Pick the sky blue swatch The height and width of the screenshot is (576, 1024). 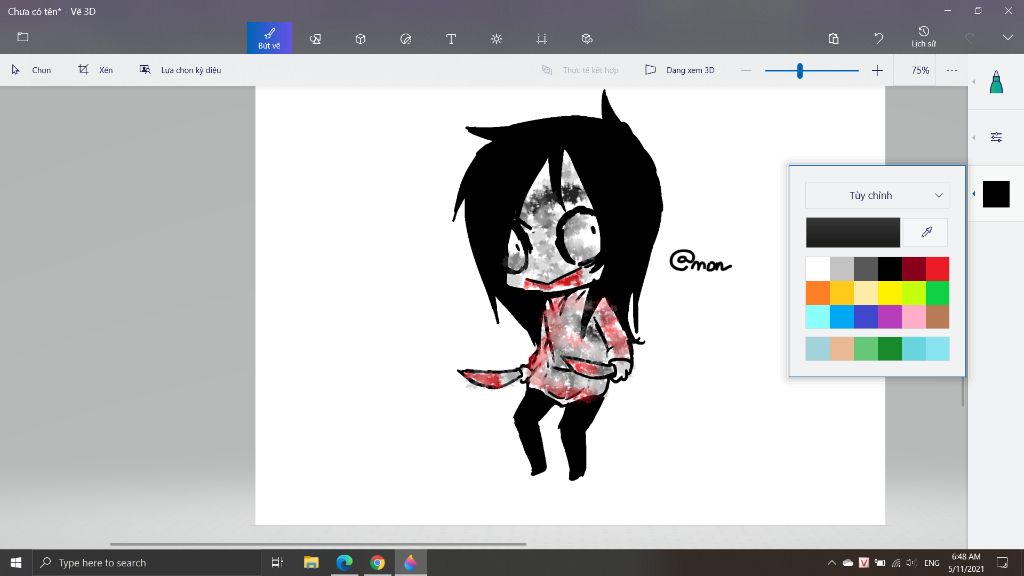[841, 317]
